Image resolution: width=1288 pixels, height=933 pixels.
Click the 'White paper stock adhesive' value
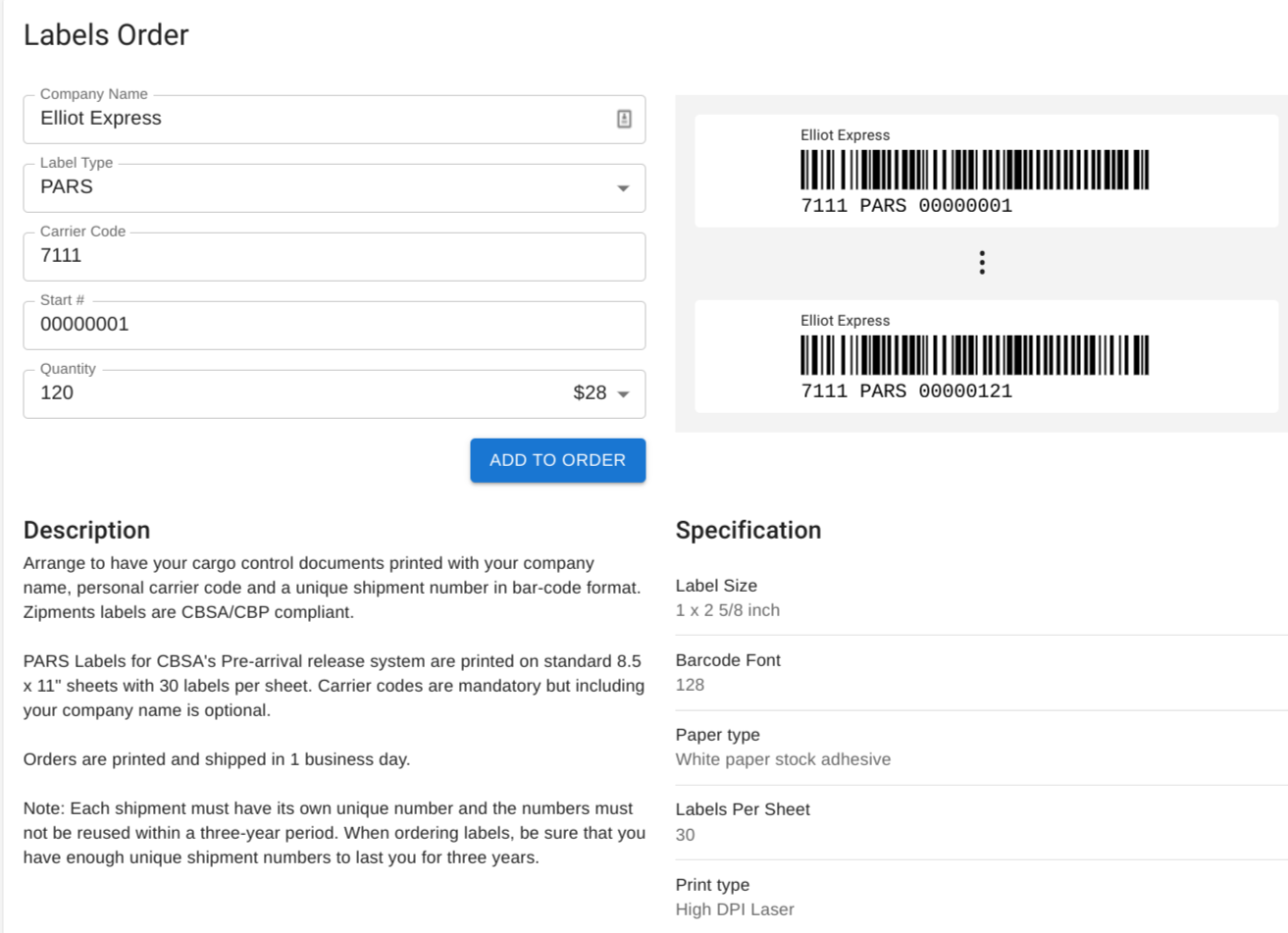[x=783, y=759]
